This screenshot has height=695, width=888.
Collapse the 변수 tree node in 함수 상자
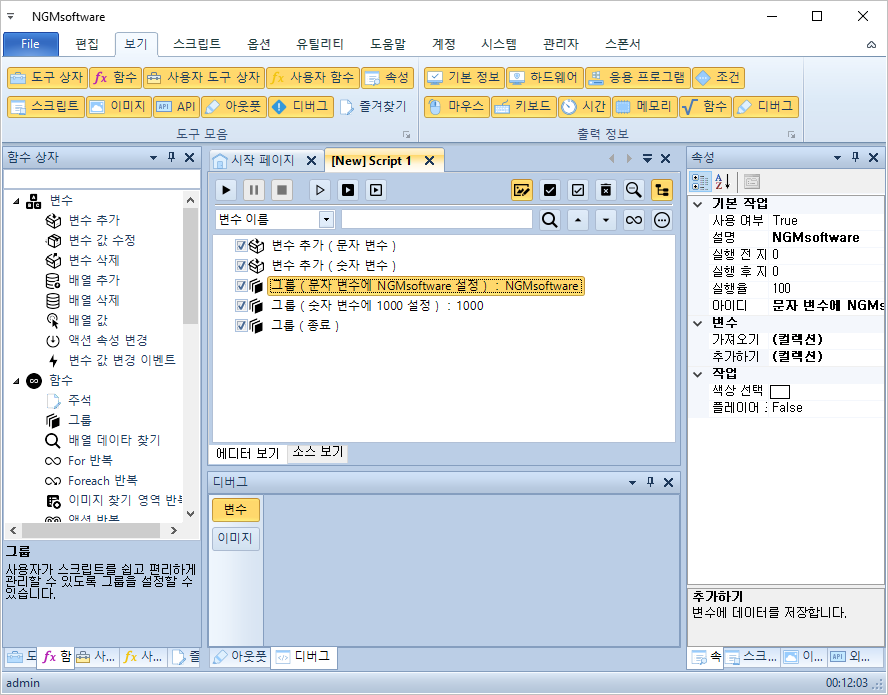click(x=16, y=201)
